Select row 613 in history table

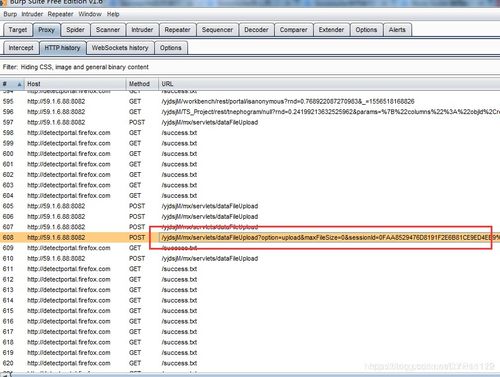(x=250, y=290)
